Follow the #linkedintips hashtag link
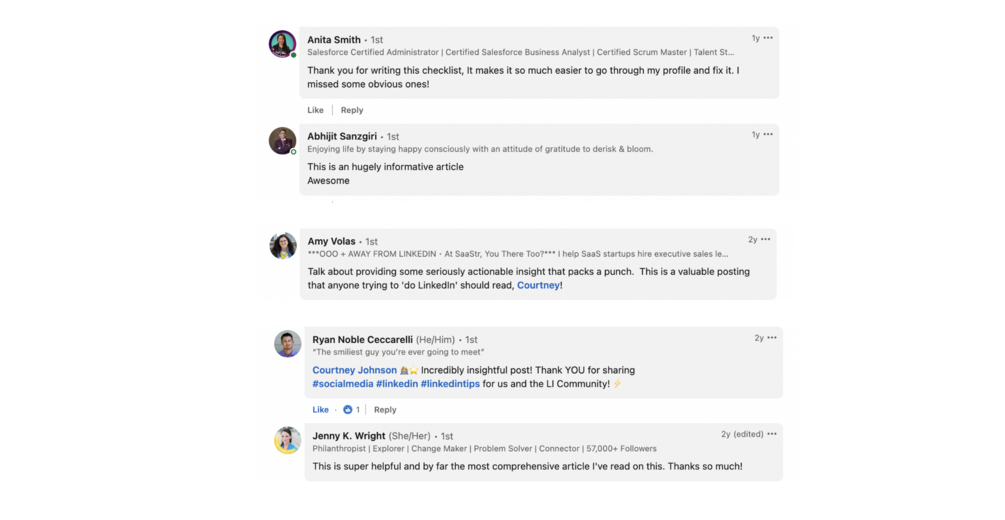Screen dimensions: 1005x520 [450, 384]
